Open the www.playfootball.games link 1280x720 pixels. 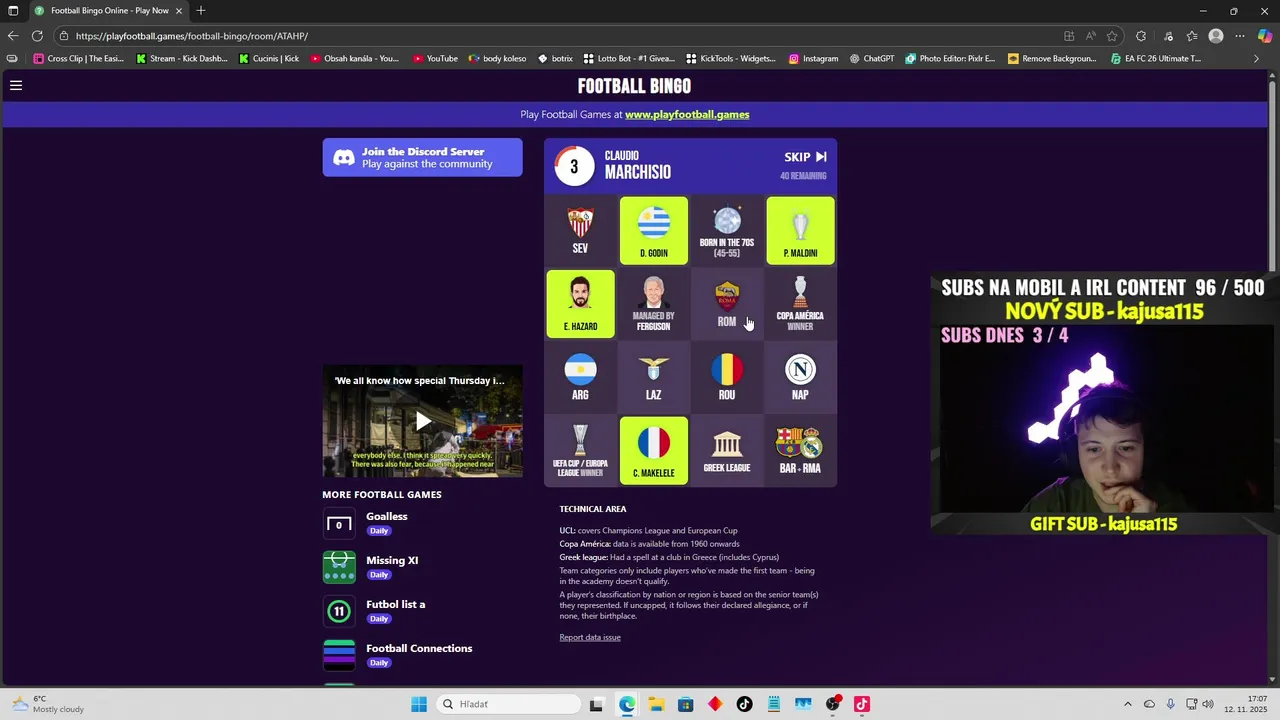click(687, 114)
